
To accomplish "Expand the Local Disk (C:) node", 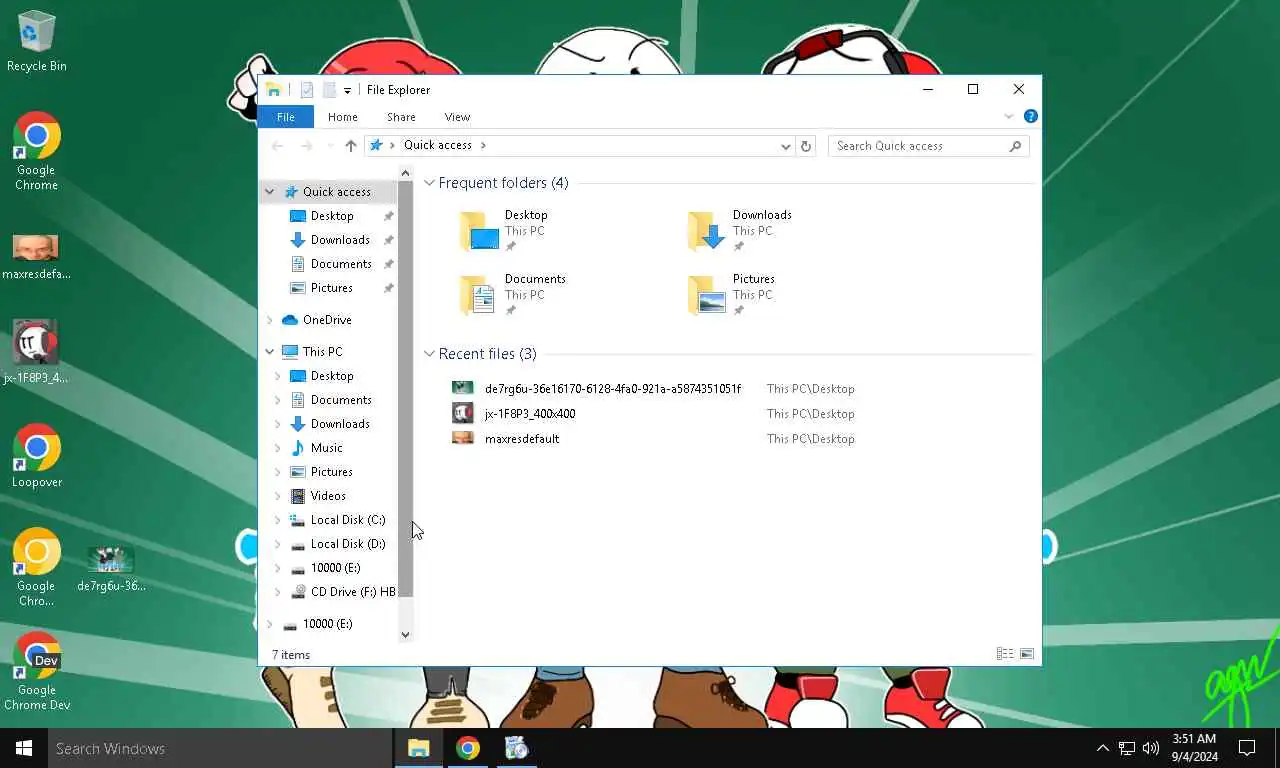I will pos(277,520).
